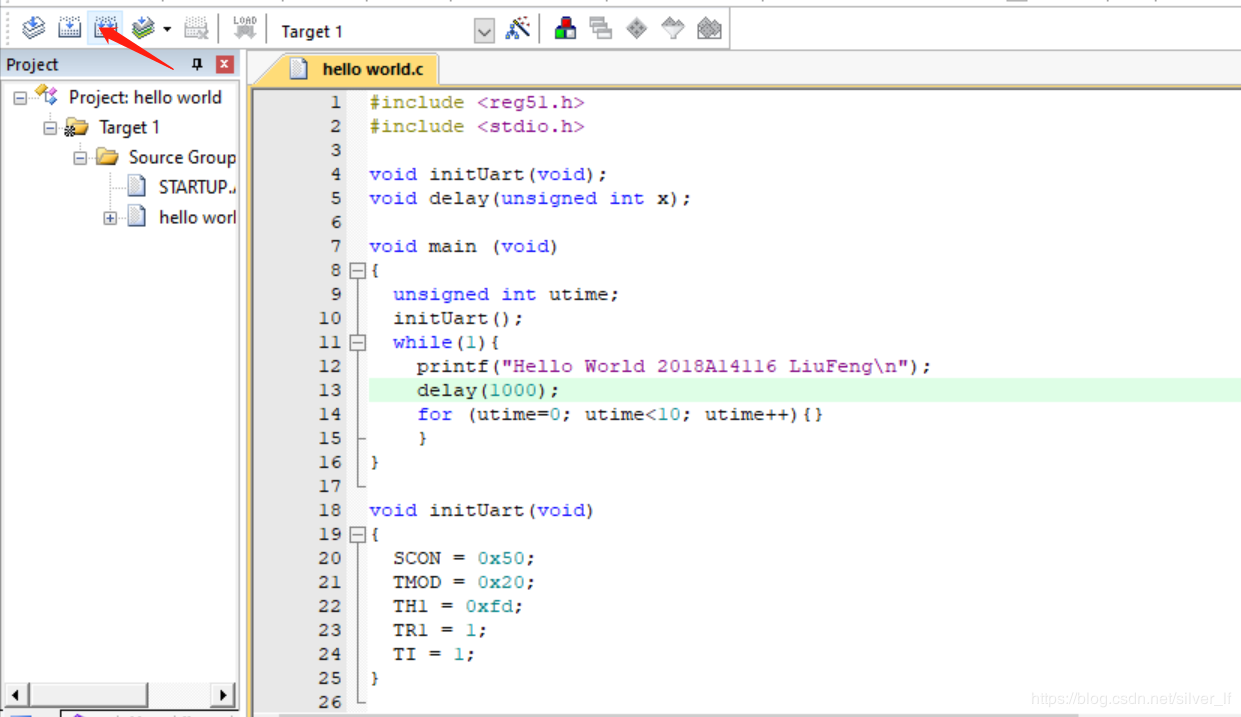
Task: Click the Target 1 folder icon
Action: [x=76, y=127]
